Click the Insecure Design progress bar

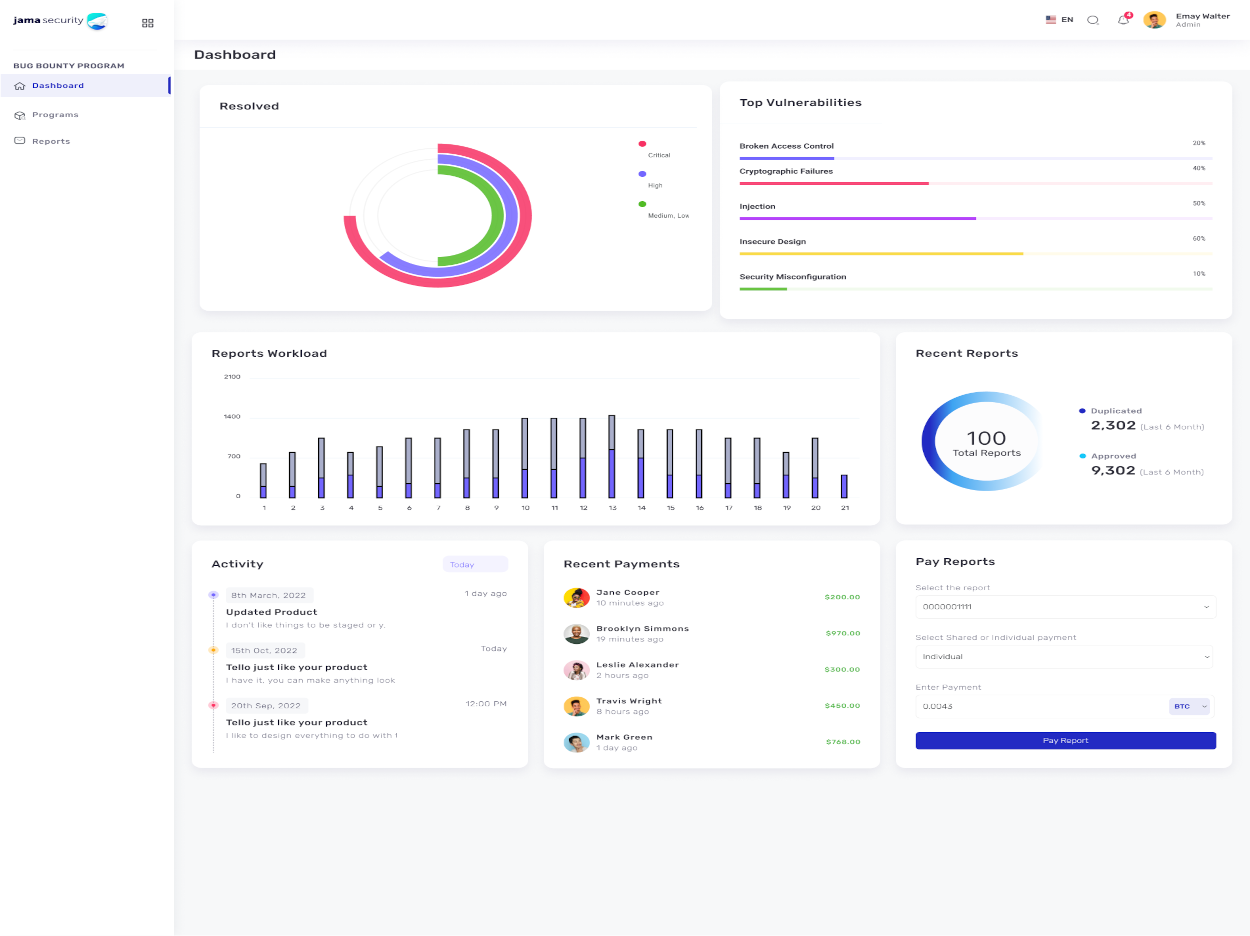coord(975,253)
